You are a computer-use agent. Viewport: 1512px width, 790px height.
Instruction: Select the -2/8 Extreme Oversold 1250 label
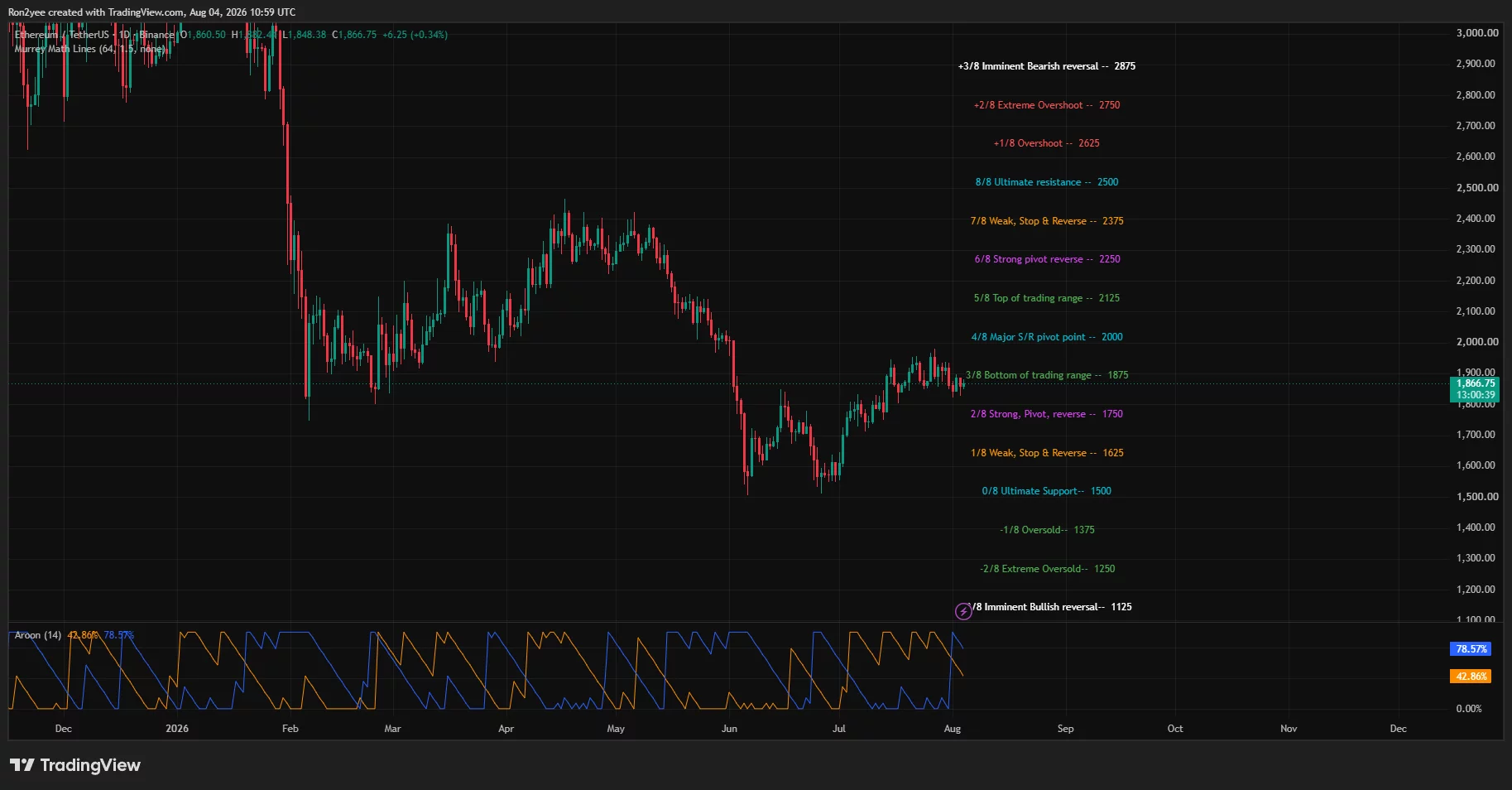pos(1047,569)
